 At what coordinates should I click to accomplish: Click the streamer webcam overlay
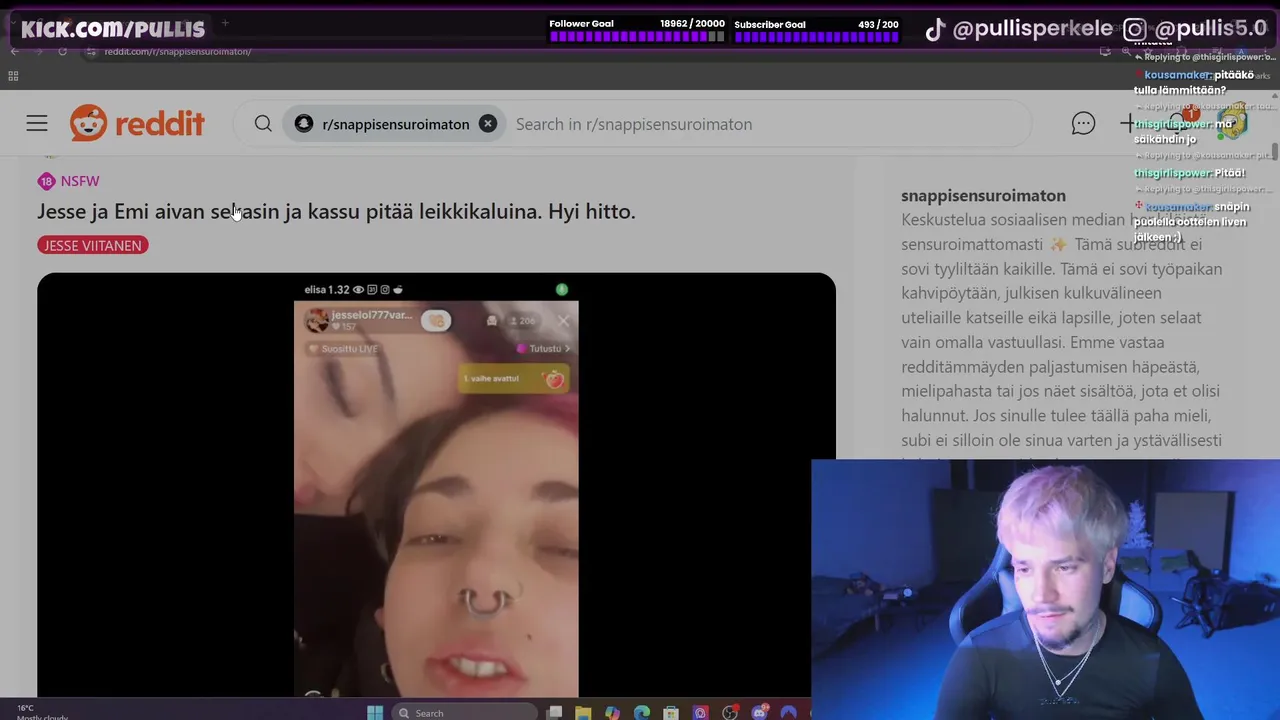point(1046,590)
